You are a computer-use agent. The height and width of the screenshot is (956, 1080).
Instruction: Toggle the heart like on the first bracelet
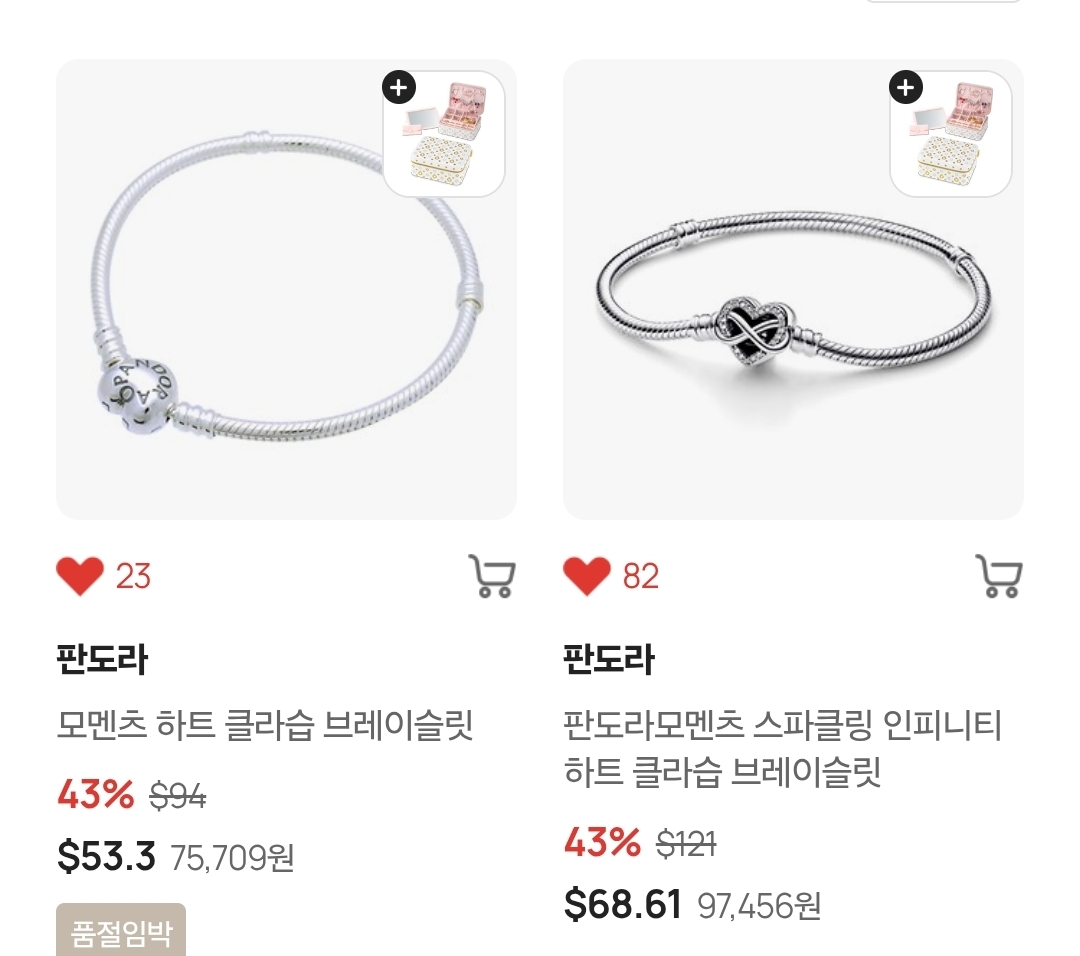click(x=80, y=576)
